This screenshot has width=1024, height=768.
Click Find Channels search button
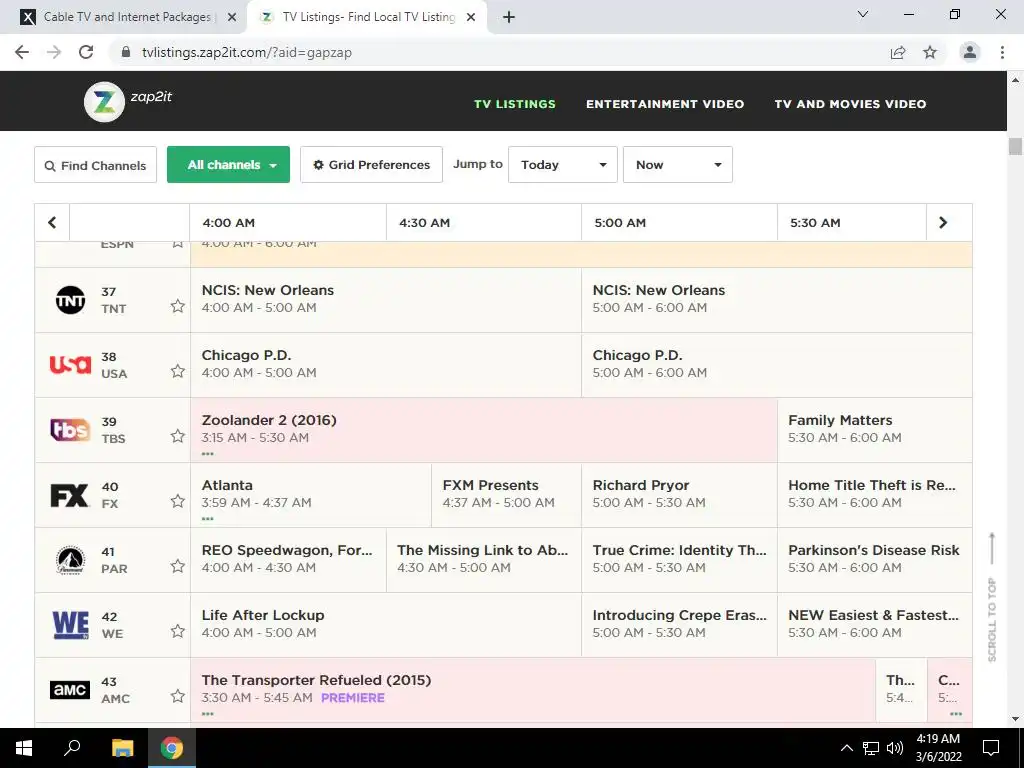(95, 165)
